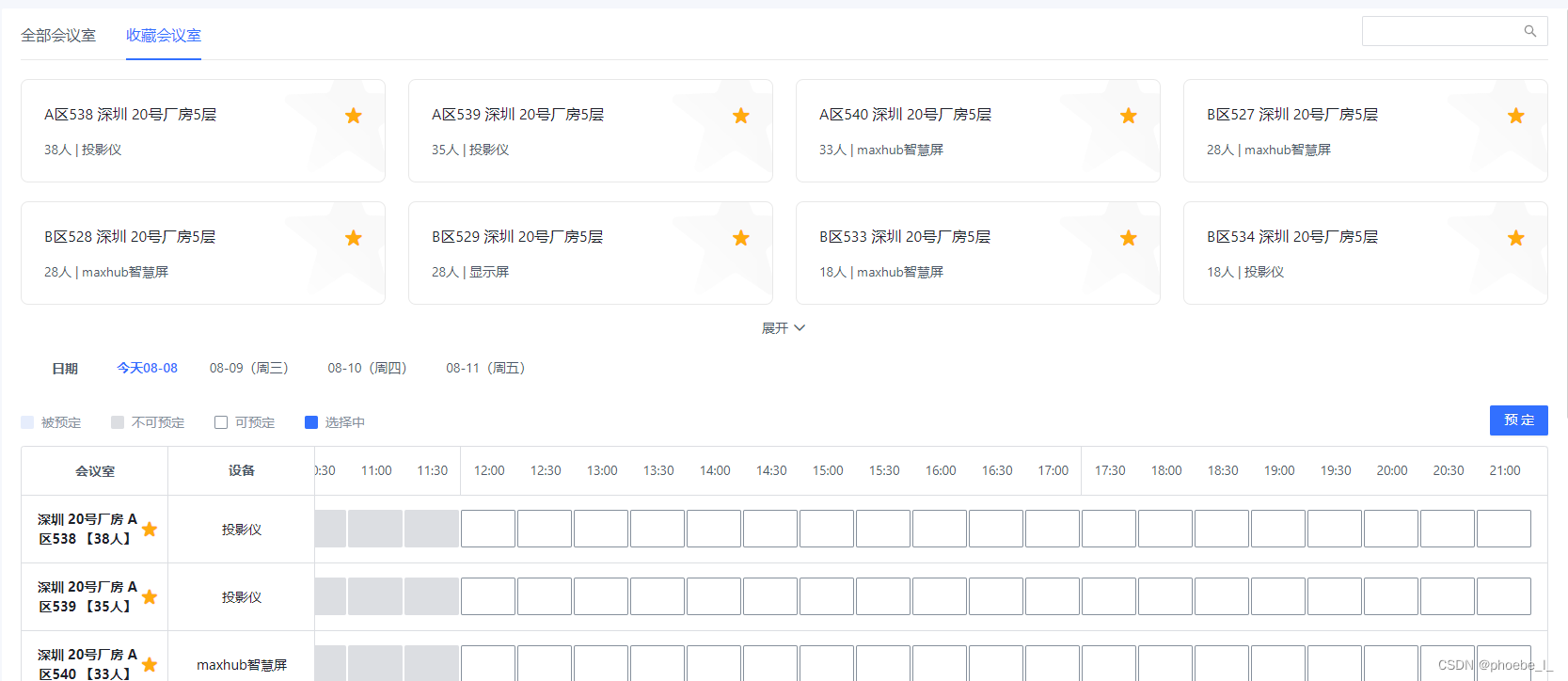Select 18:00 slot for room A区539
1568x681 pixels.
pyautogui.click(x=1165, y=596)
